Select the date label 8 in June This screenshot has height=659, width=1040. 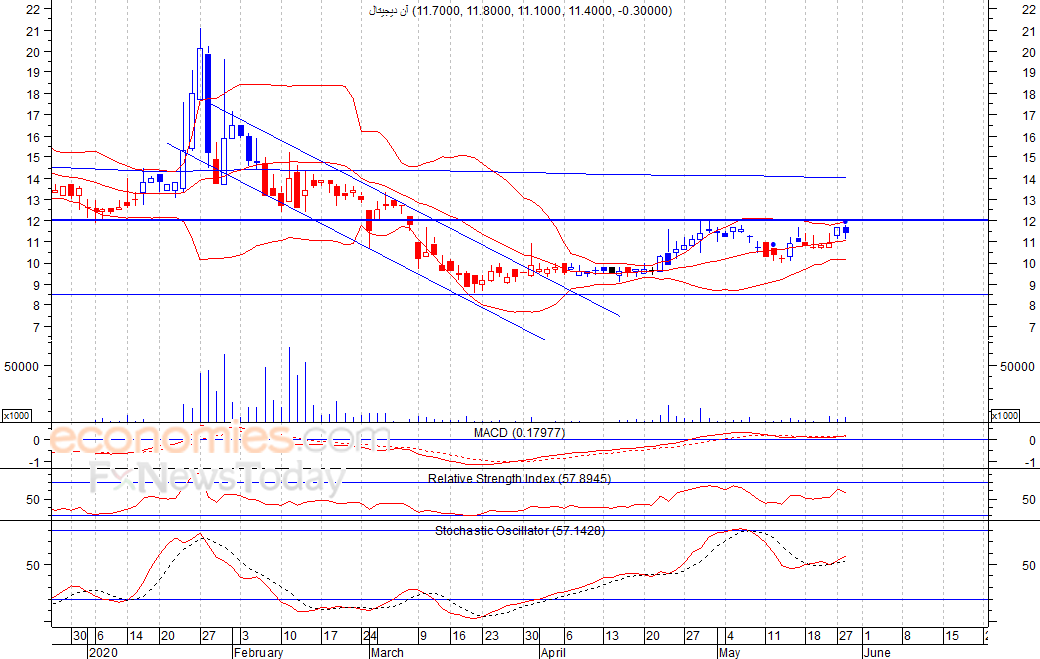[x=907, y=636]
